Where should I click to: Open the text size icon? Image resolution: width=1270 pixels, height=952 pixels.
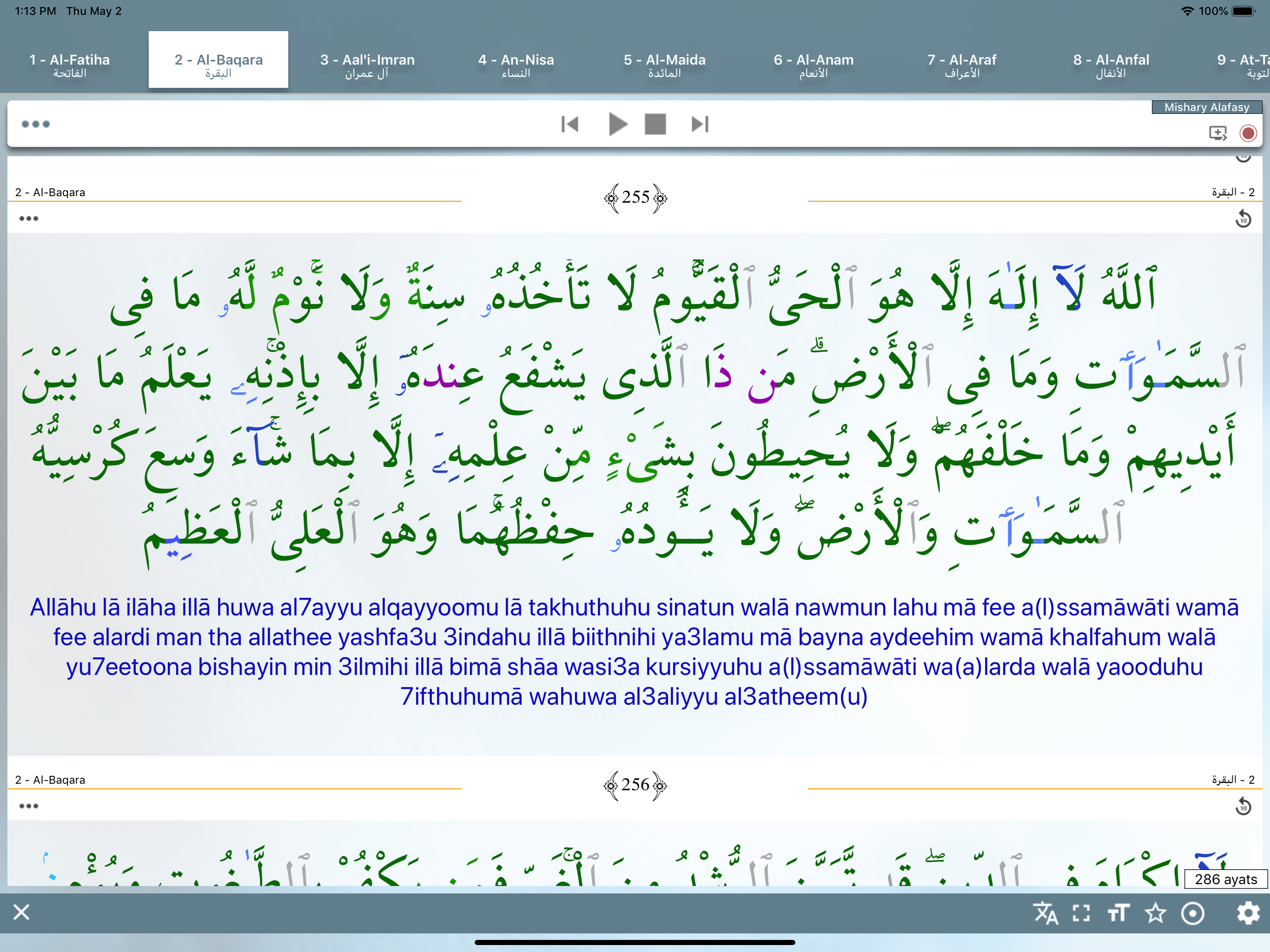point(1118,912)
